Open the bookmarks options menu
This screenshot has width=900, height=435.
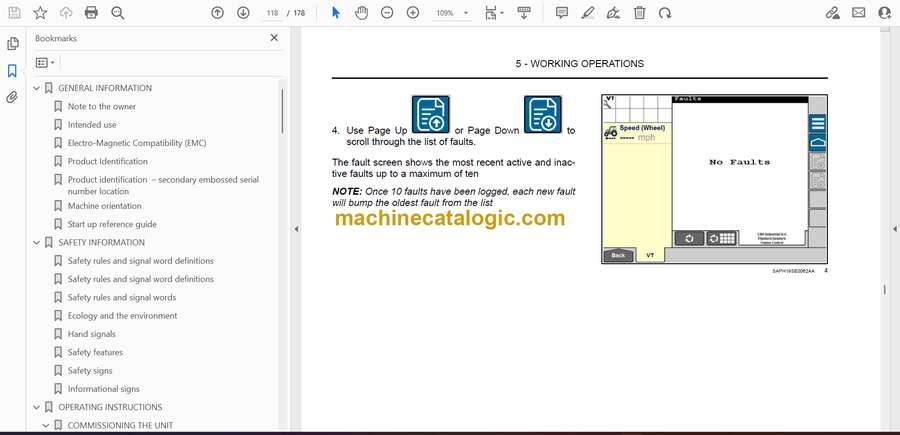click(45, 63)
